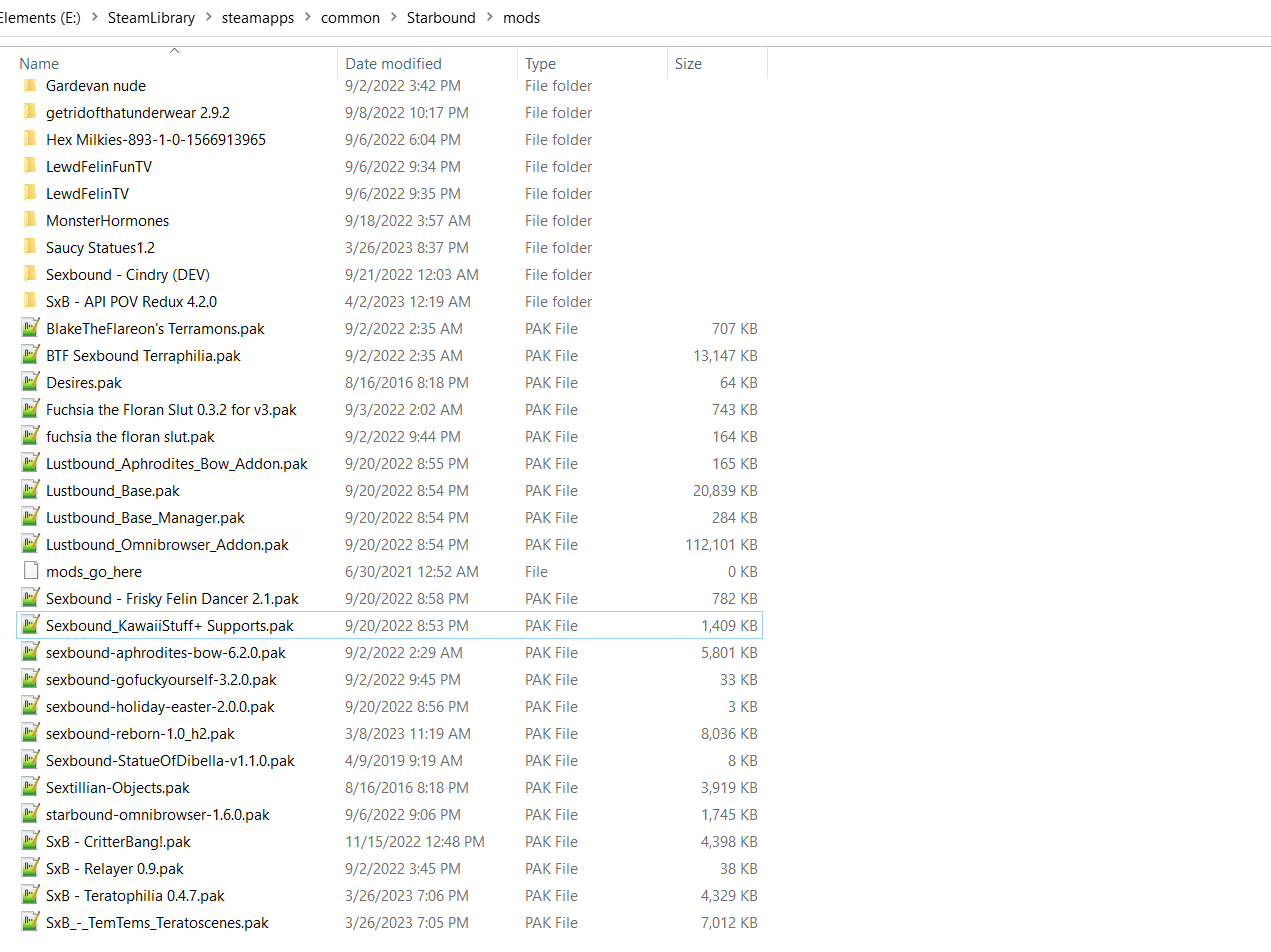This screenshot has width=1271, height=952.
Task: Toggle the sort arrow above Name column
Action: click(x=174, y=49)
